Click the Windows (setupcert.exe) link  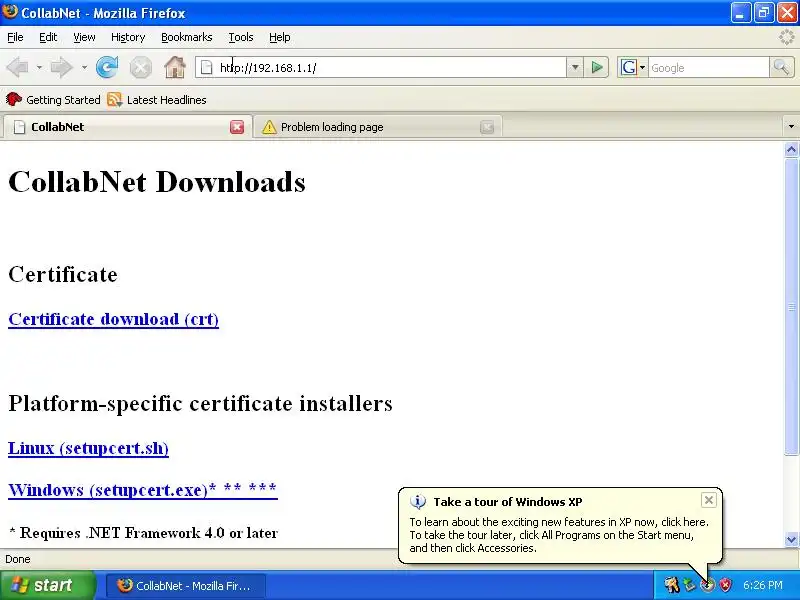pos(143,490)
